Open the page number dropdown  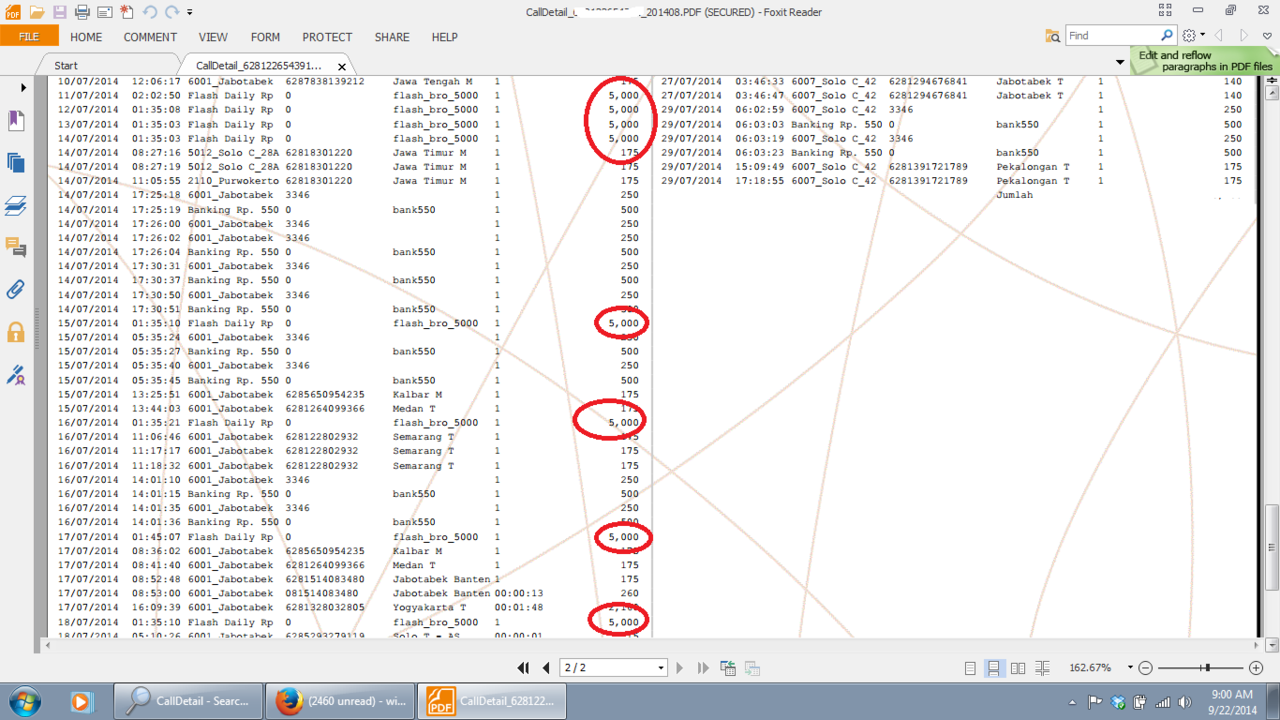[x=661, y=668]
